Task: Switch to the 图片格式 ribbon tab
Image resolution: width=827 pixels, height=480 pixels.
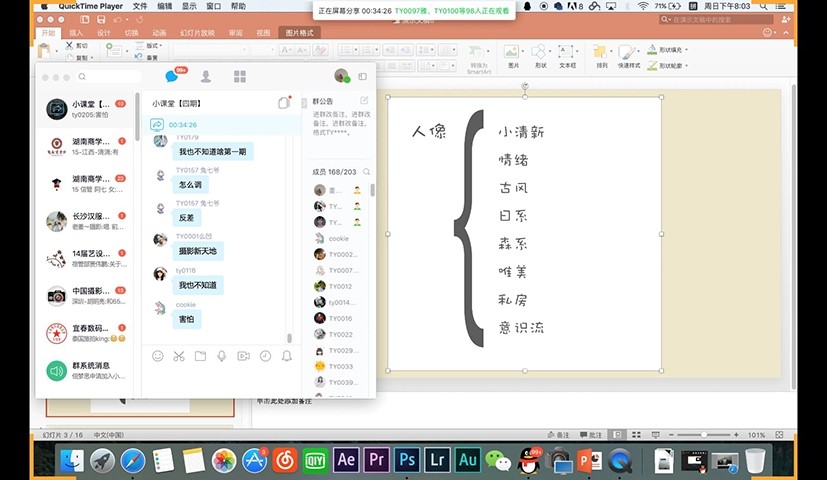Action: pyautogui.click(x=299, y=33)
